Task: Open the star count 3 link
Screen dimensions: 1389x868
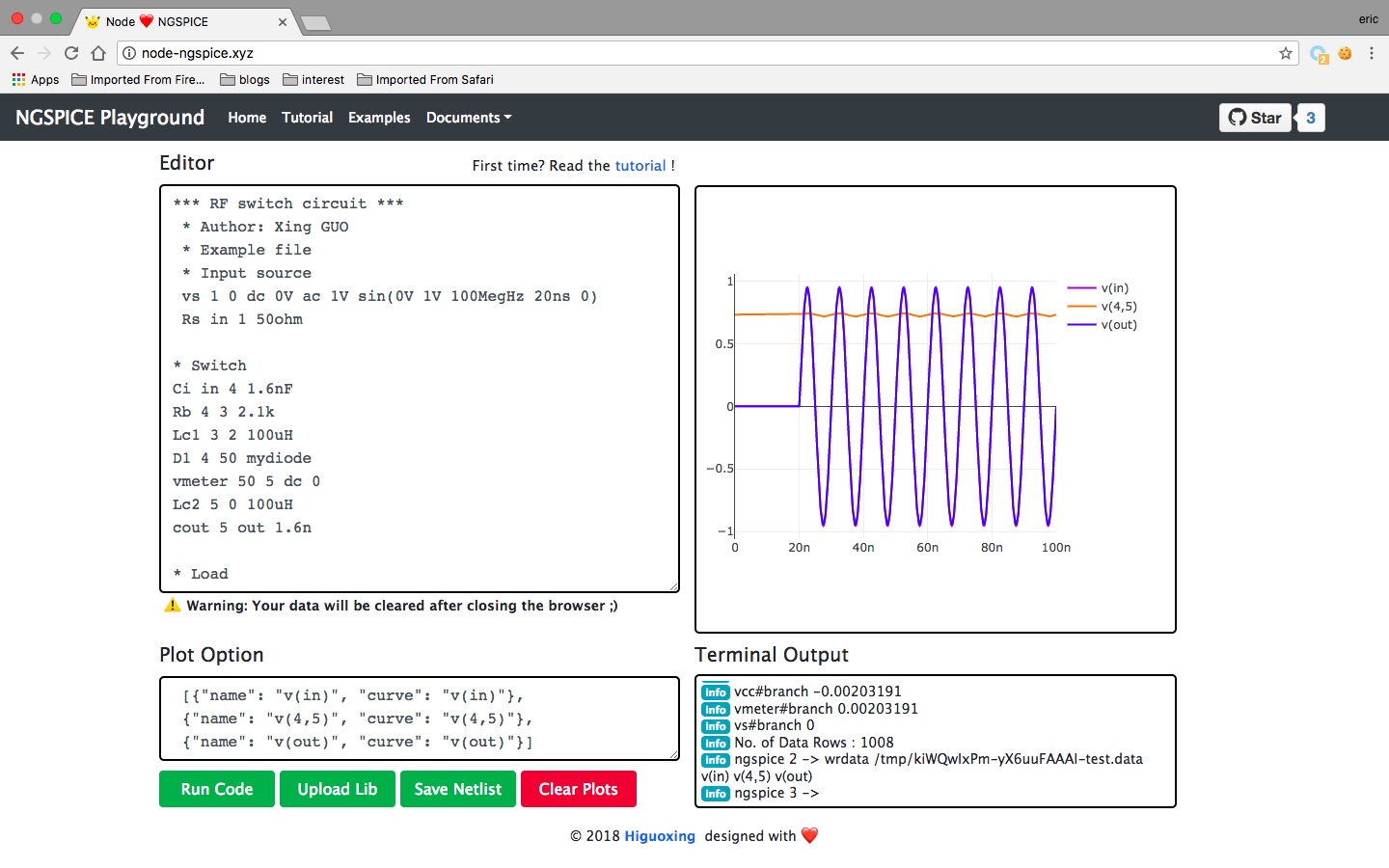Action: [x=1311, y=118]
